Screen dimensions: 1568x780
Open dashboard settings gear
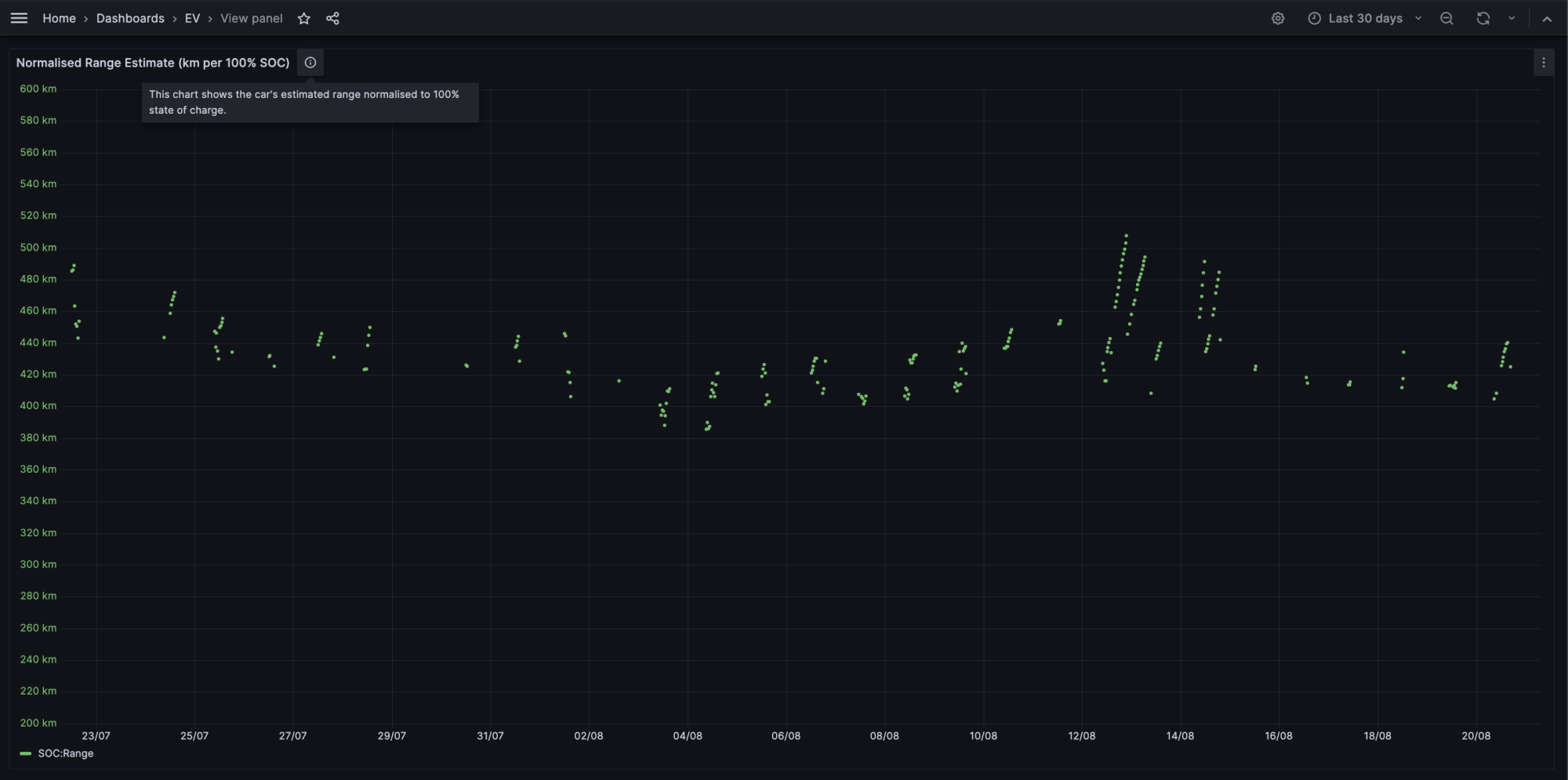pos(1278,18)
